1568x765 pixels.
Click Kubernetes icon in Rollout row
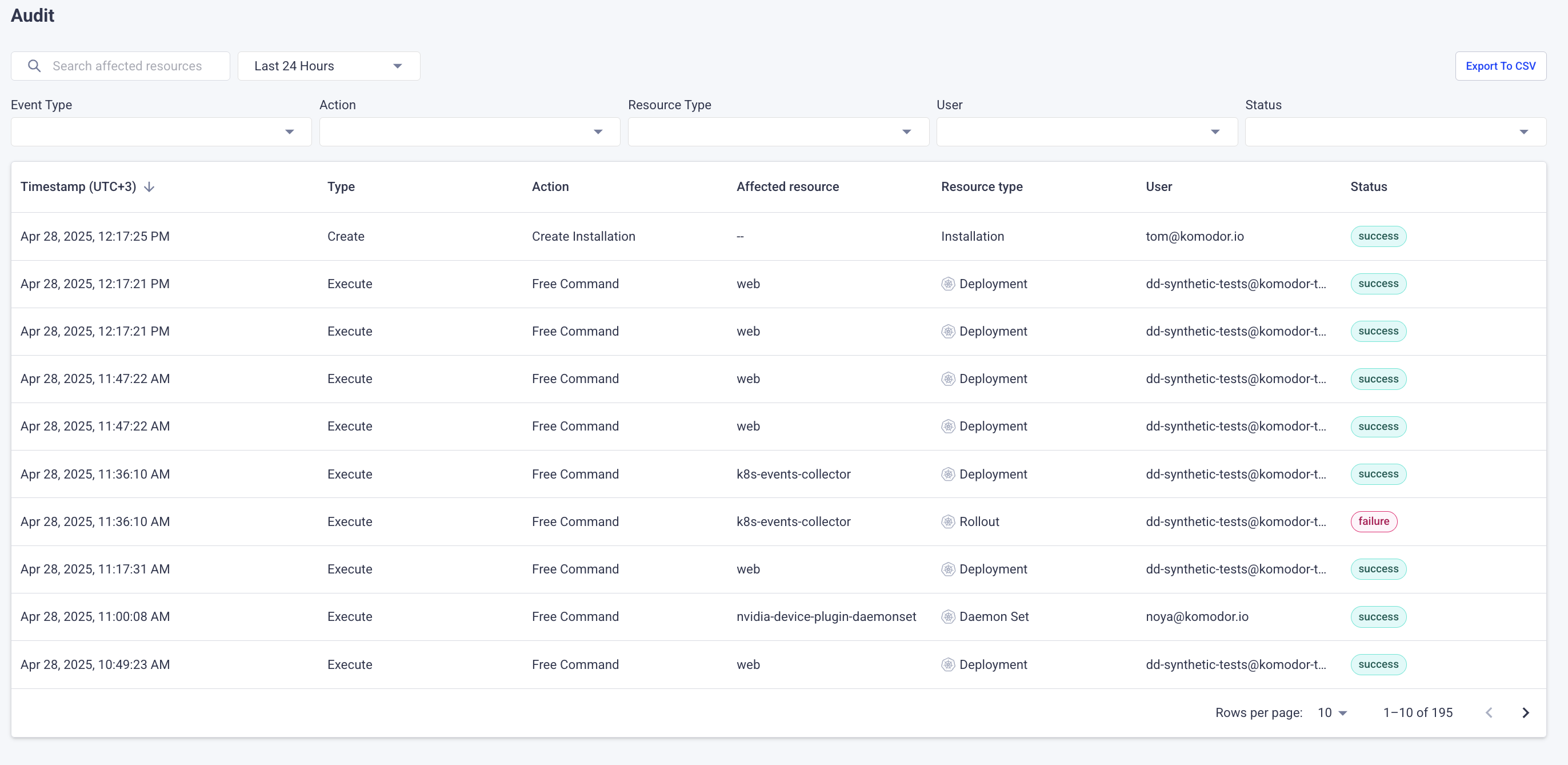pos(948,522)
